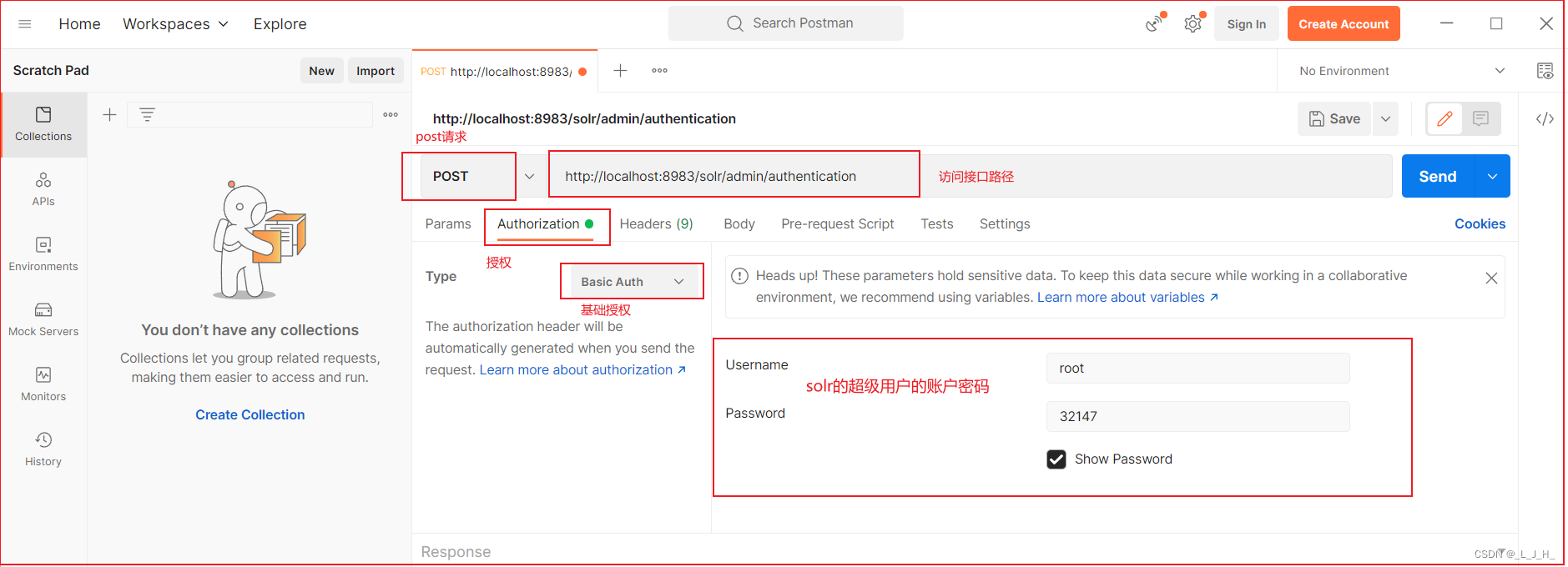
Task: Click the Username field containing root
Action: click(x=1197, y=368)
